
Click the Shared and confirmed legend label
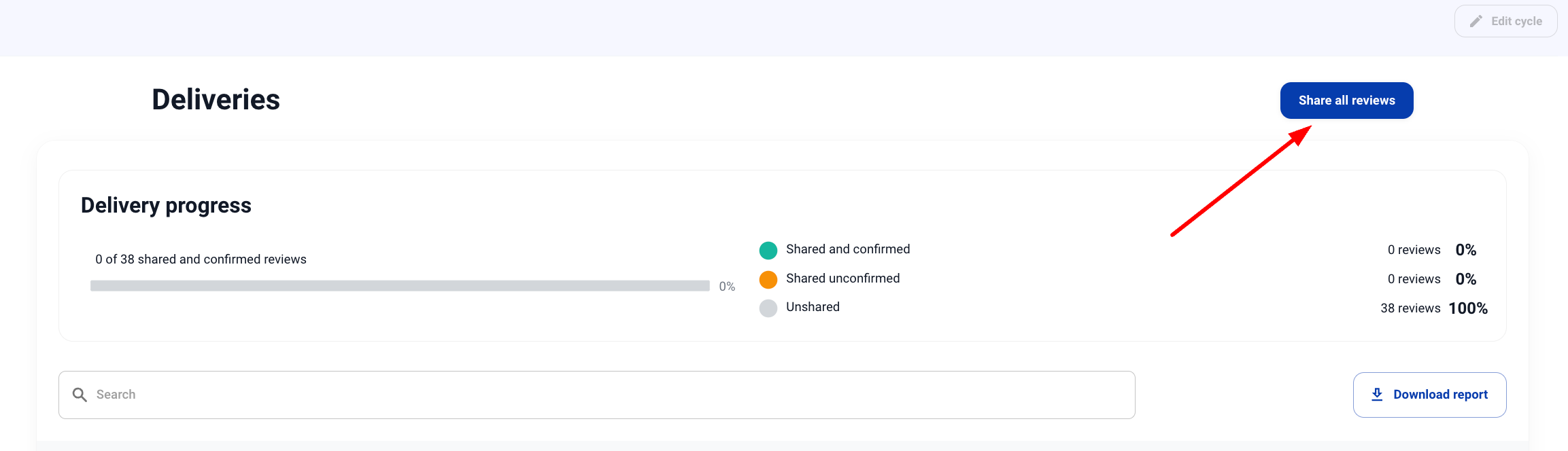tap(847, 249)
